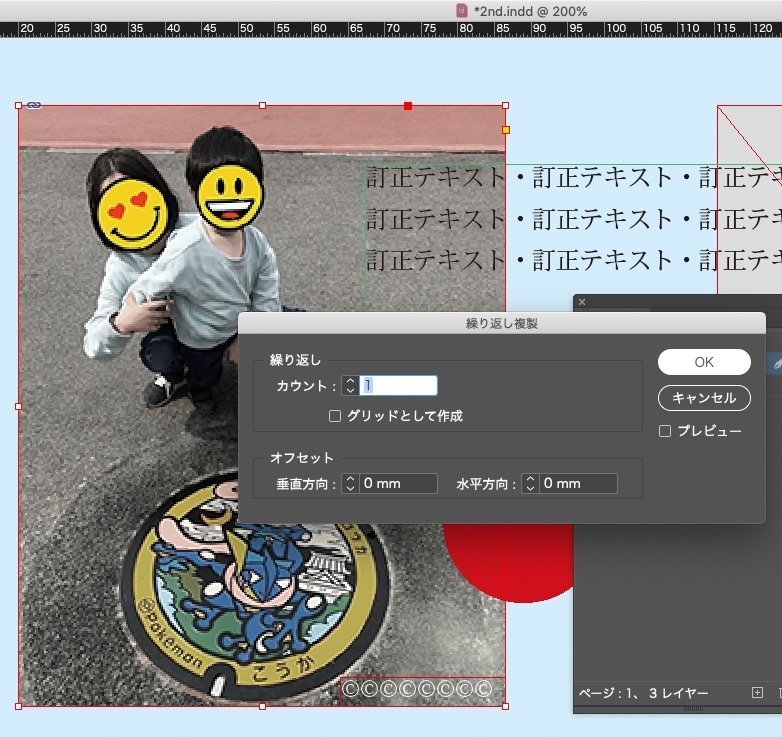Enable the プレビュー checkbox
This screenshot has height=737, width=782.
665,431
